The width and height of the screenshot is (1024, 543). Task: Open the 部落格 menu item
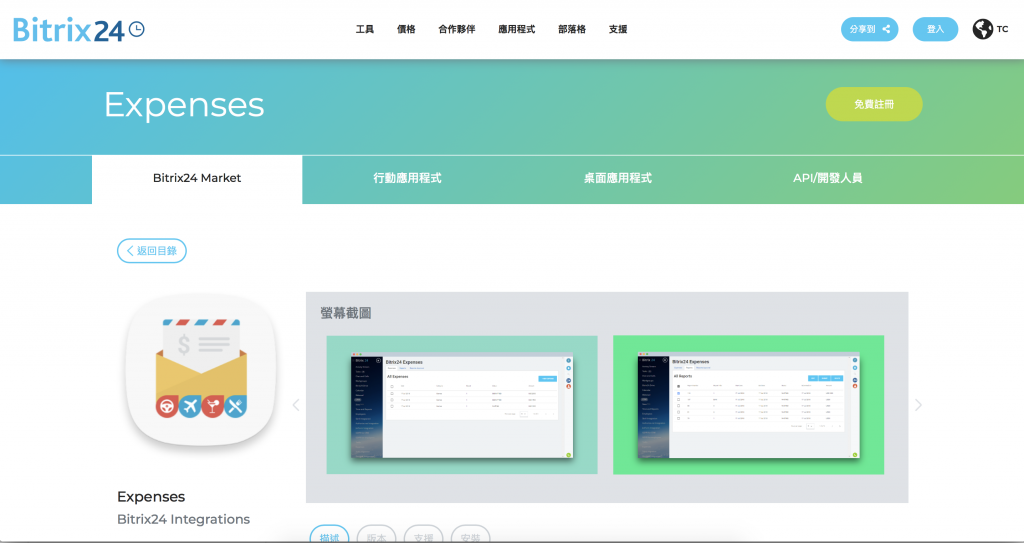pos(572,29)
